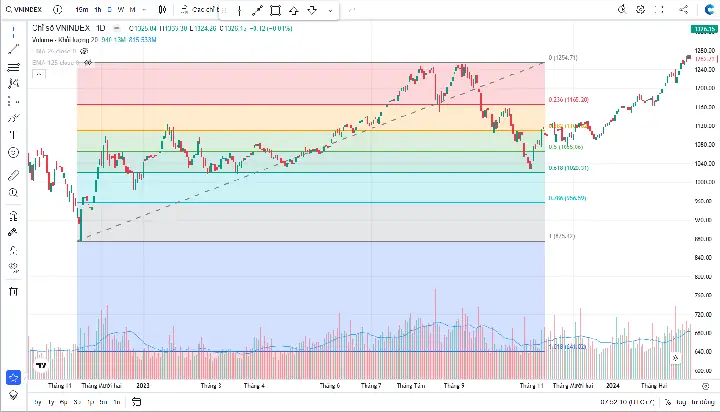The image size is (720, 412).
Task: Expand the timeframe dropdown after M
Action: 144,9
